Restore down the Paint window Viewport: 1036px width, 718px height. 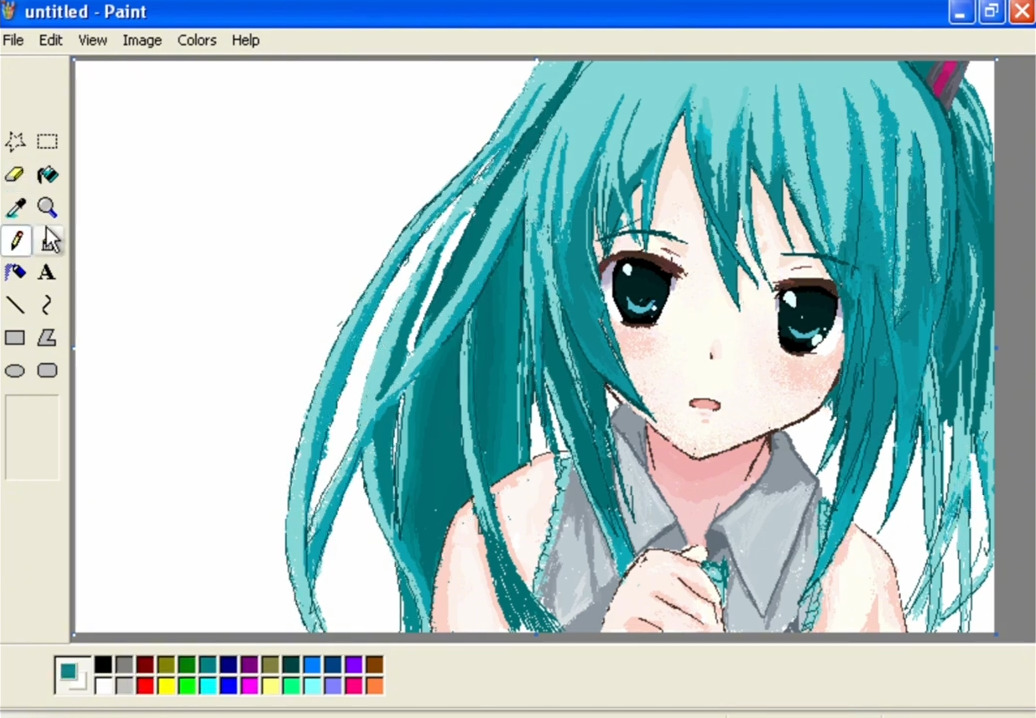point(992,11)
